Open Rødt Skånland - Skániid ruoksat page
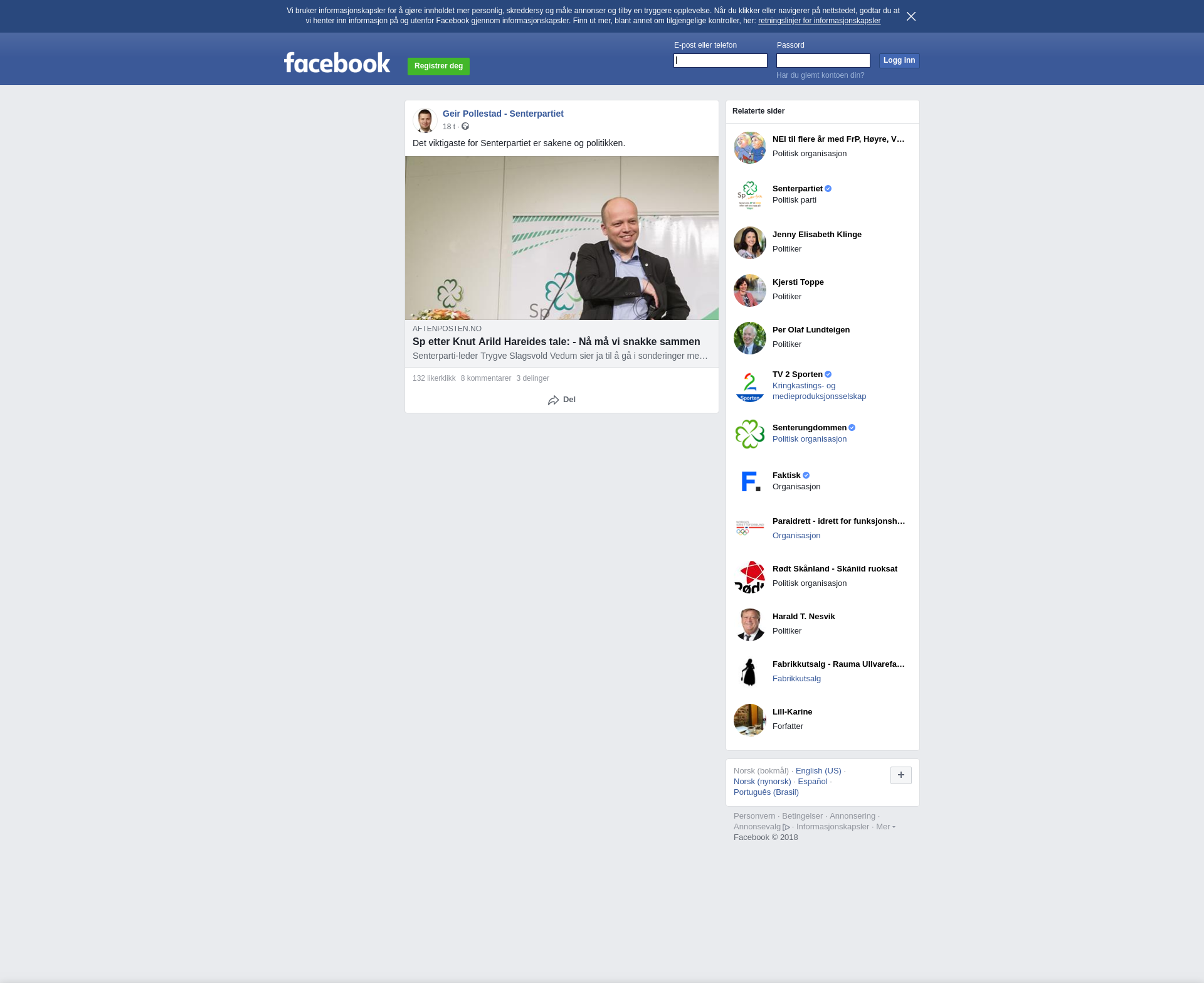The width and height of the screenshot is (1204, 983). tap(835, 569)
